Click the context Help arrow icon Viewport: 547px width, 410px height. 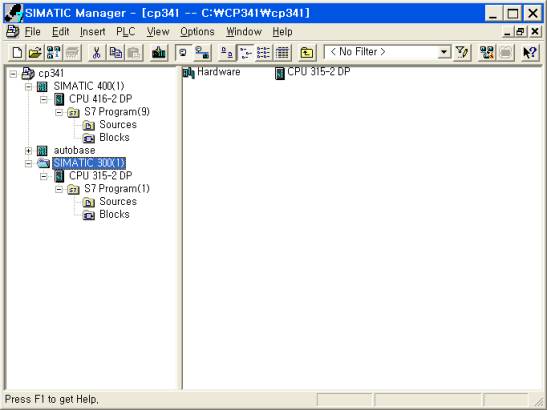pos(530,53)
